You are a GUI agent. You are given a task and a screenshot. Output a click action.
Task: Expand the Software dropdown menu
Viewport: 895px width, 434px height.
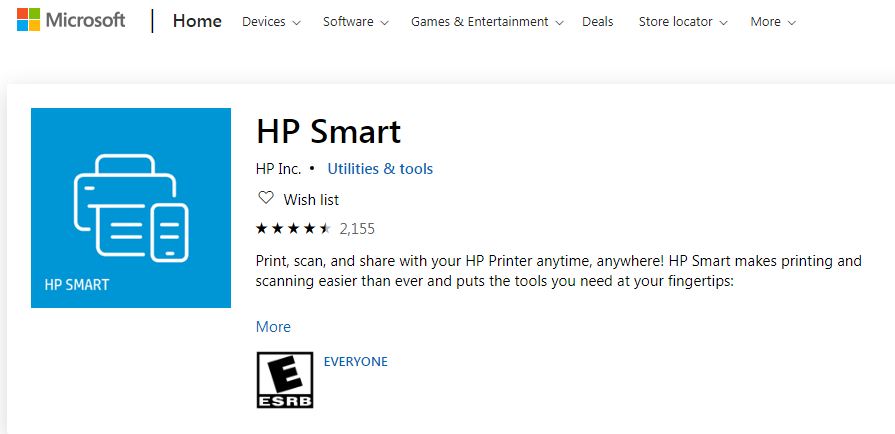[356, 22]
